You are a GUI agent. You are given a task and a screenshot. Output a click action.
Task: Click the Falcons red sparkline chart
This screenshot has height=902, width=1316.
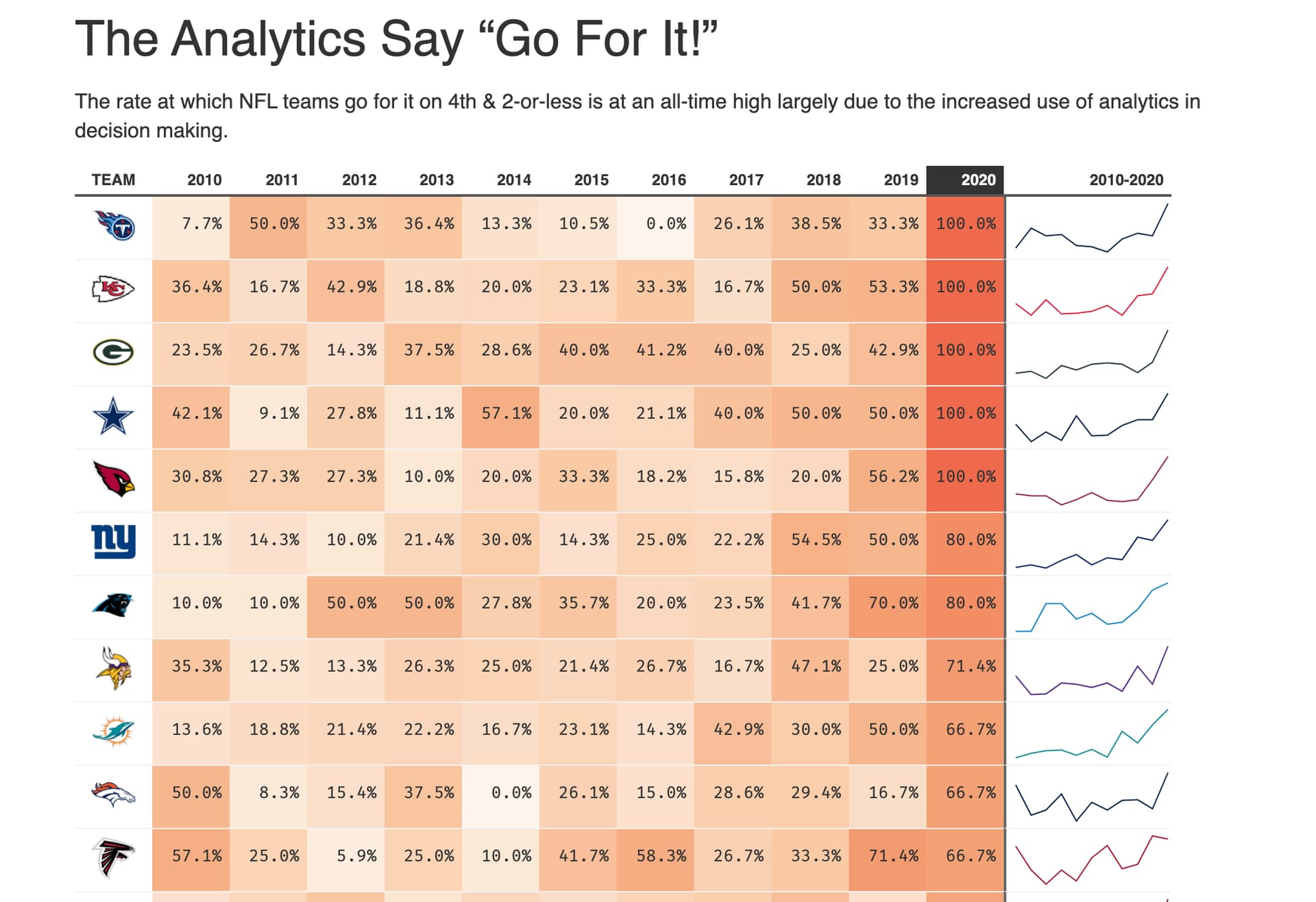coord(1091,858)
